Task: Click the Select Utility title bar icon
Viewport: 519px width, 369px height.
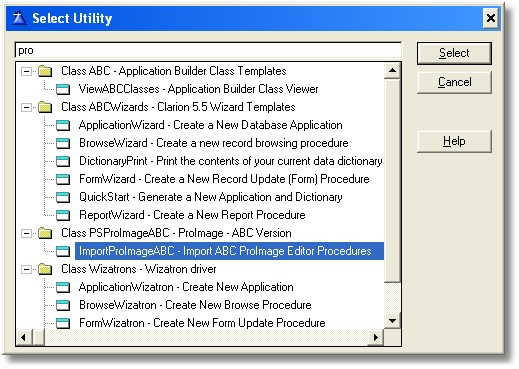Action: [19, 18]
